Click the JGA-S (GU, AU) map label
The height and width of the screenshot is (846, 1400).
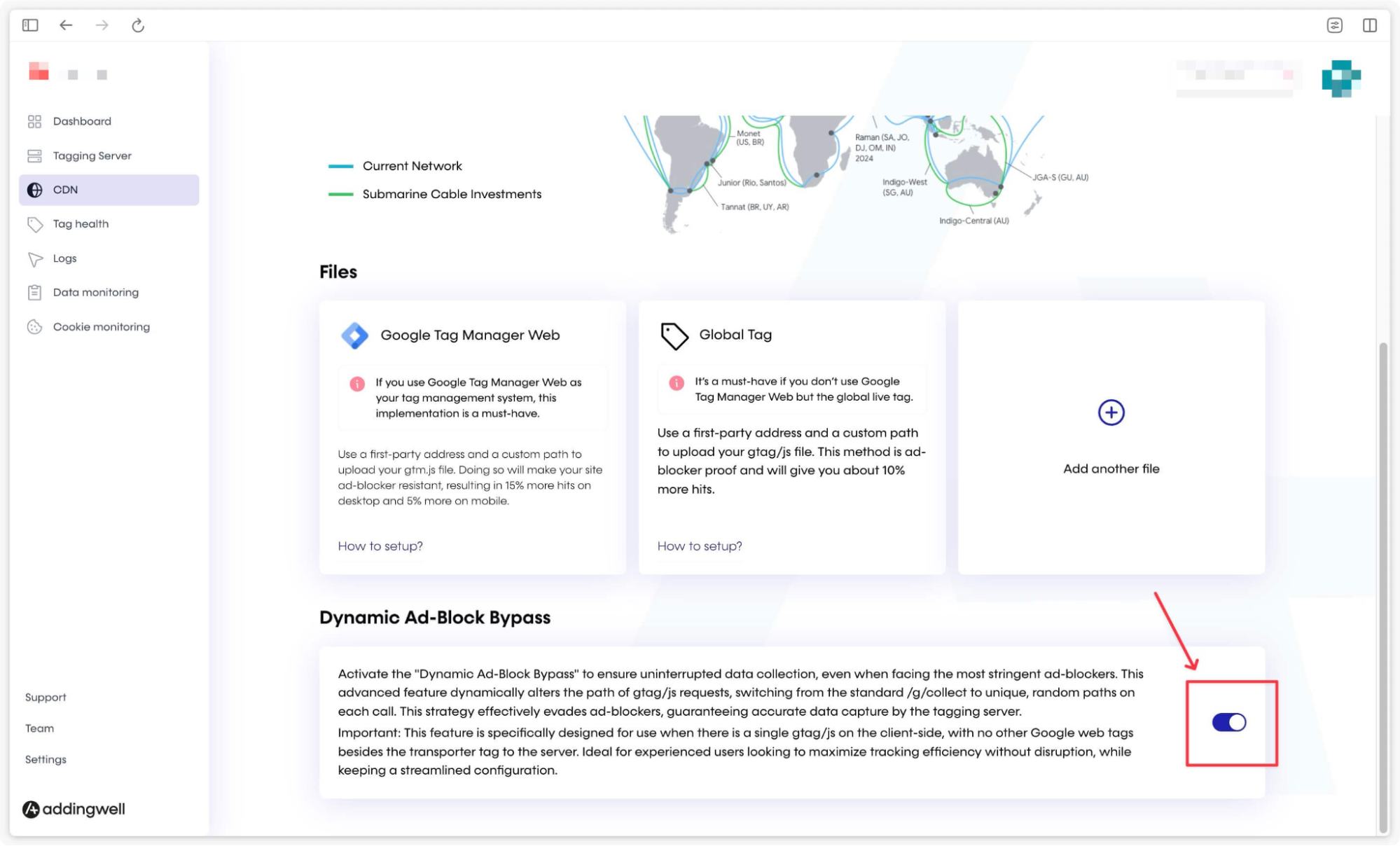1060,178
